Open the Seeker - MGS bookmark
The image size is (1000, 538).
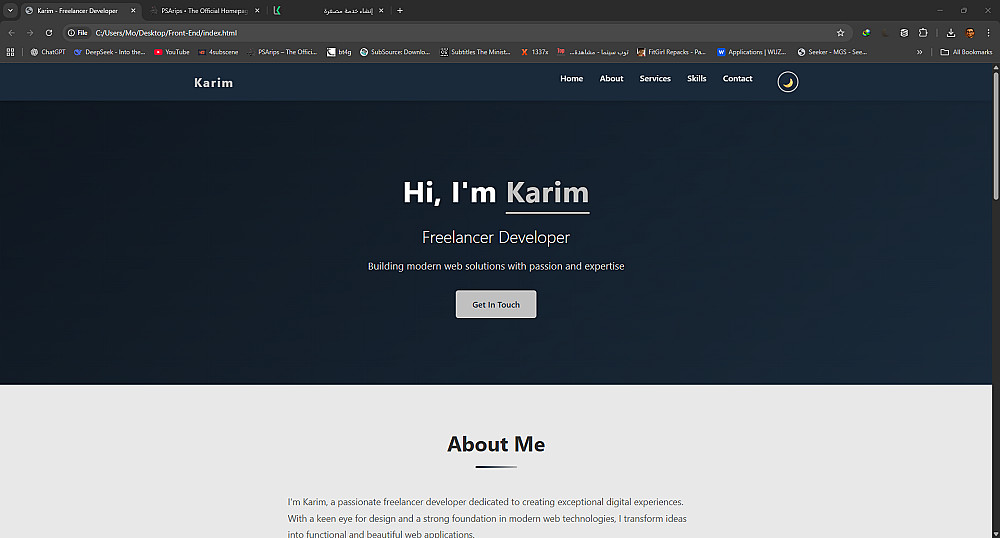click(832, 52)
